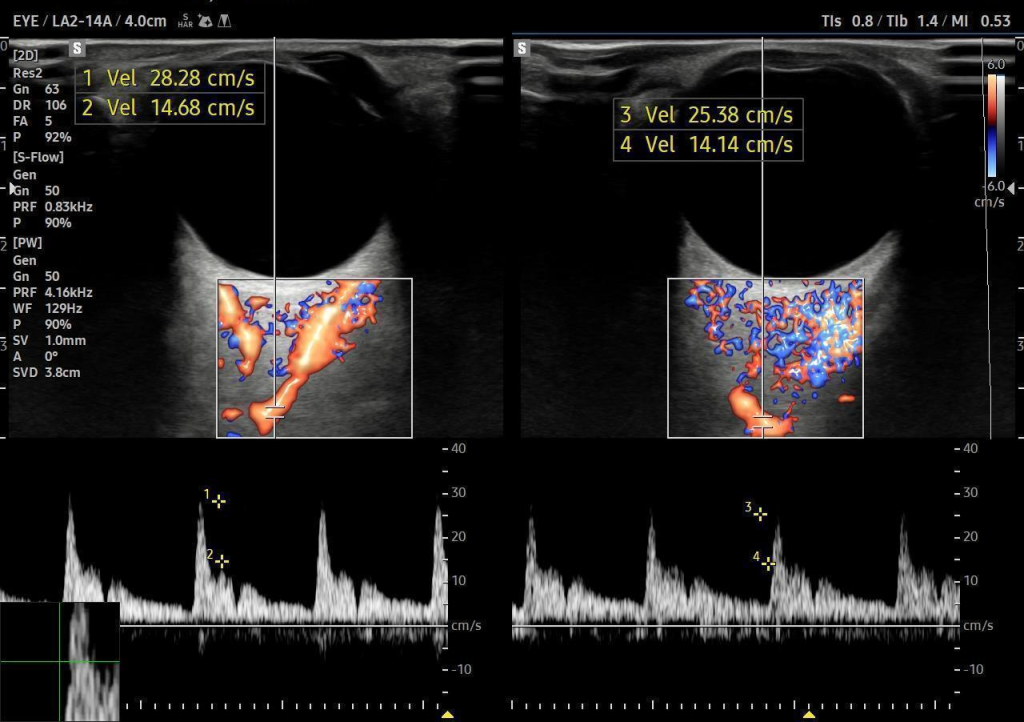Click the TIs 0.8 / TIb 1.4 / MI 0.53 readout
1024x722 pixels.
tap(916, 21)
